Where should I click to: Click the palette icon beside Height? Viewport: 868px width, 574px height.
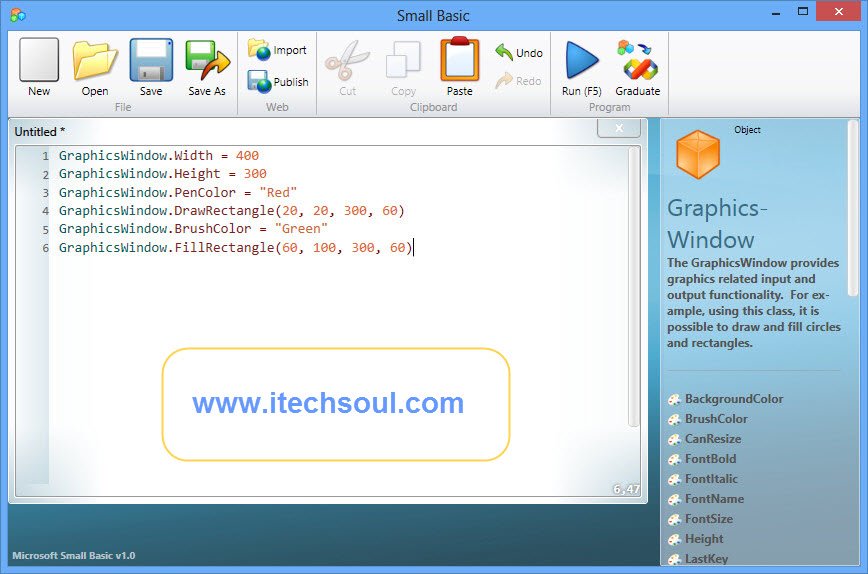674,539
